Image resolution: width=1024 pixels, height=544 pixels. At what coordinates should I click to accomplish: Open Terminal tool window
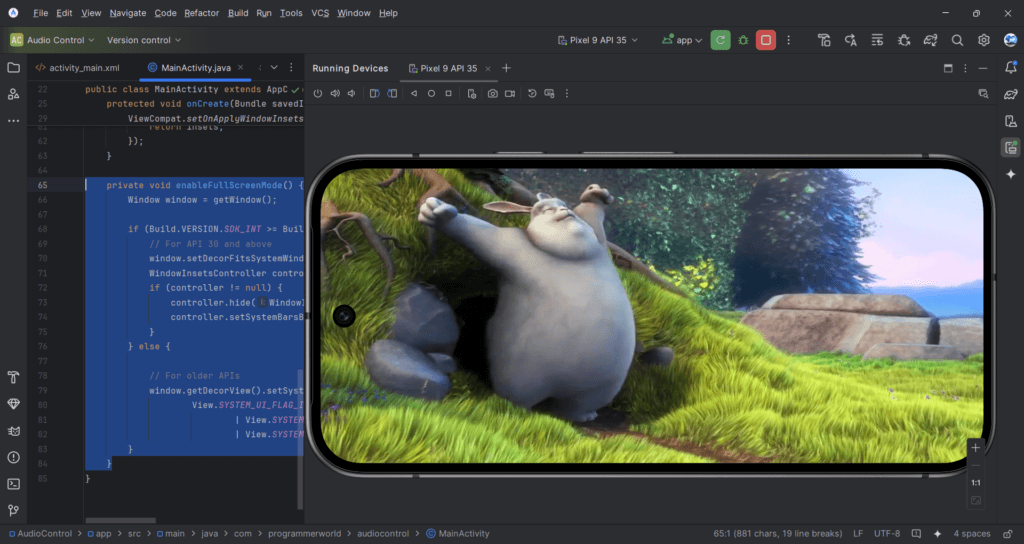coord(13,484)
